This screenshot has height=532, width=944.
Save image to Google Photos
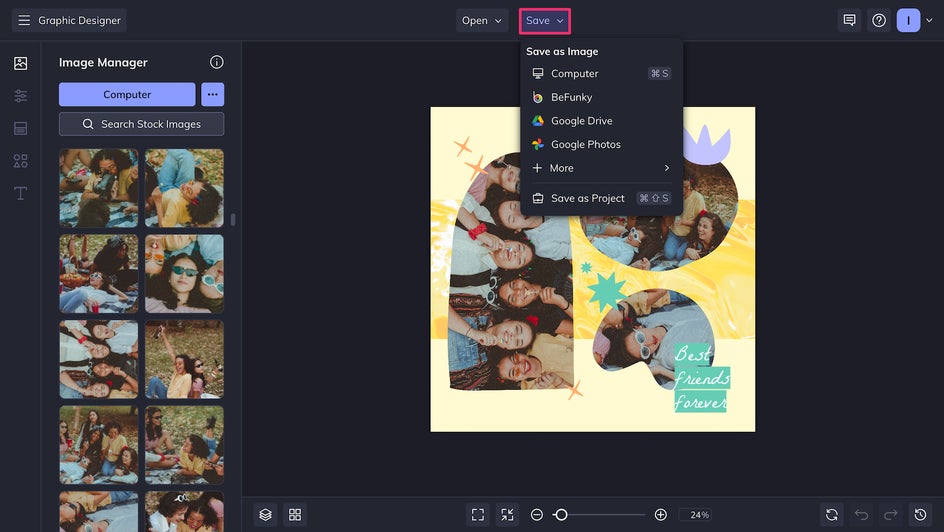tap(601, 144)
